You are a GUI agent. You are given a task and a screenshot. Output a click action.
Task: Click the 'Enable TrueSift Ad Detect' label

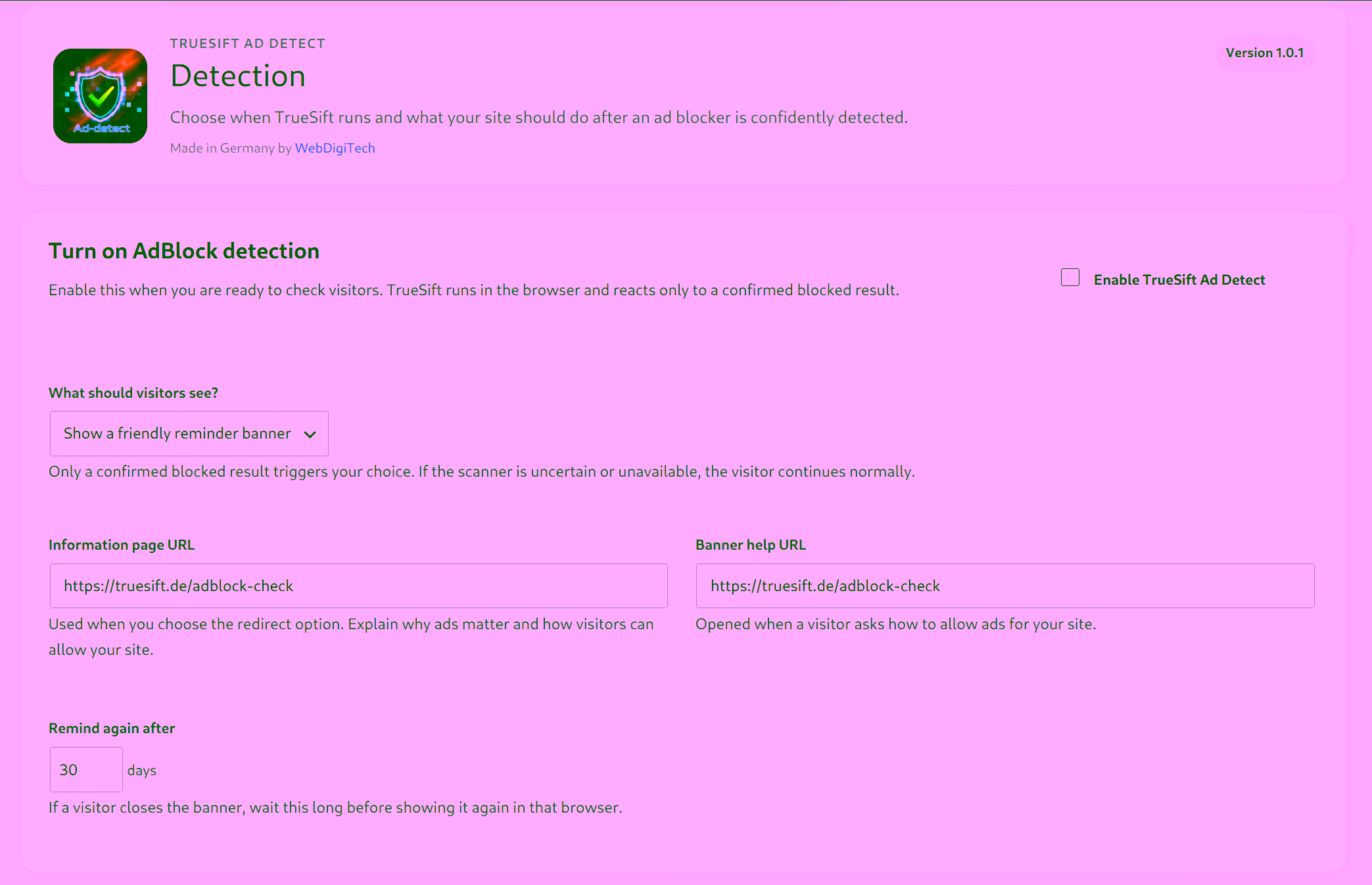[1179, 279]
